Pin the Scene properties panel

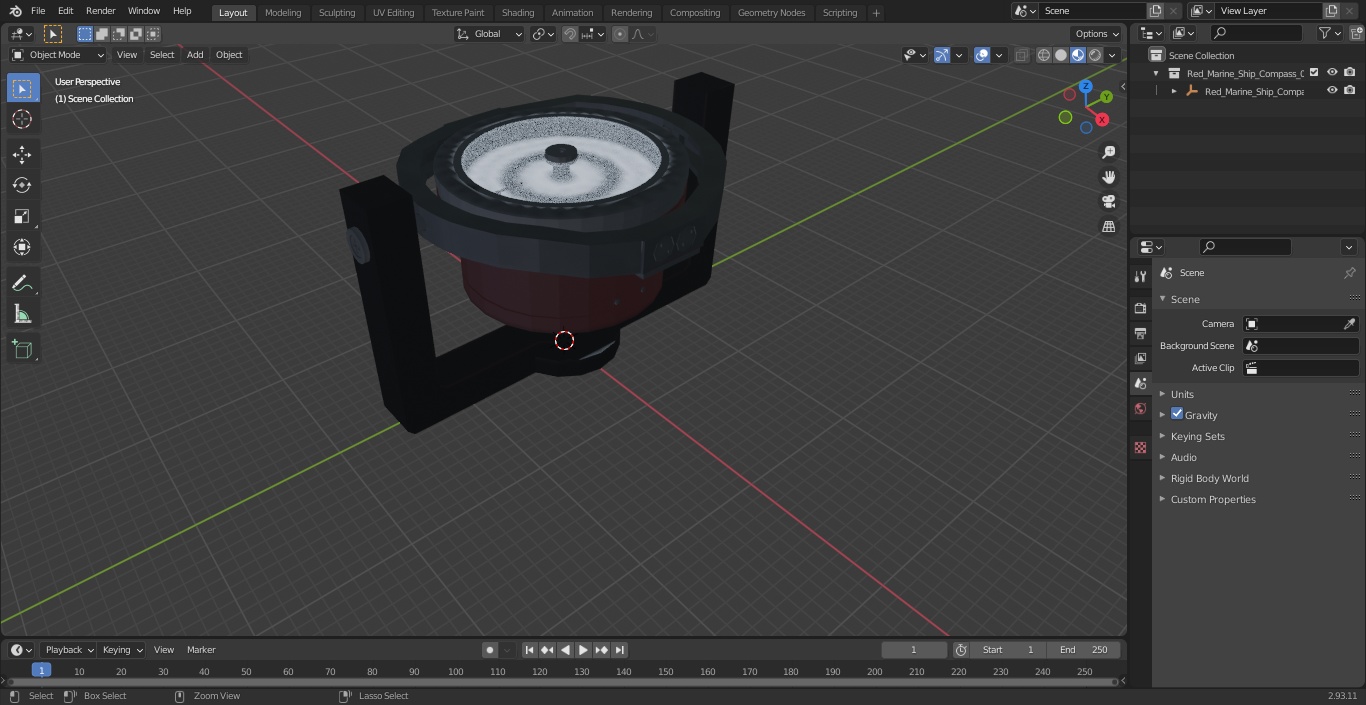pyautogui.click(x=1349, y=273)
